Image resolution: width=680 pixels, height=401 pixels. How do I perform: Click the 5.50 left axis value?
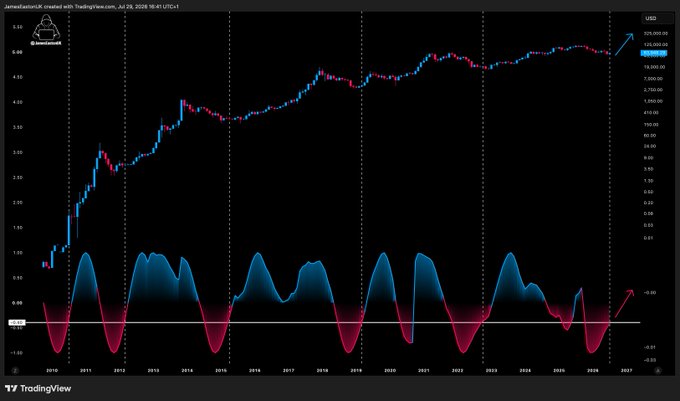[x=17, y=27]
